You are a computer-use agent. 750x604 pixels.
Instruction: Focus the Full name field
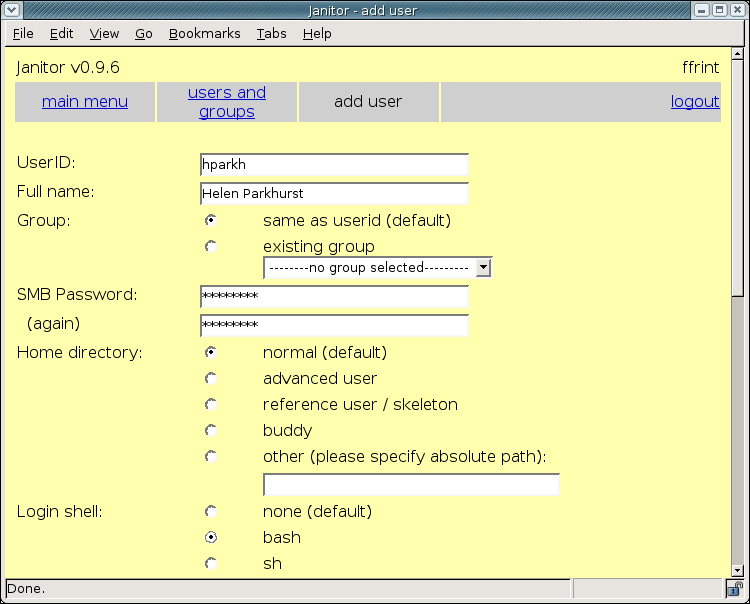(334, 193)
